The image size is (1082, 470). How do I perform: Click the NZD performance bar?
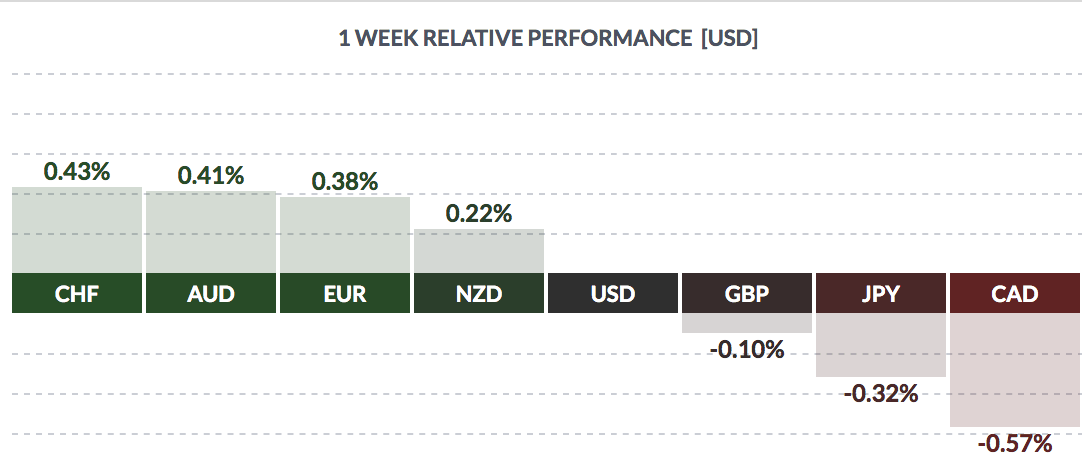pyautogui.click(x=479, y=250)
